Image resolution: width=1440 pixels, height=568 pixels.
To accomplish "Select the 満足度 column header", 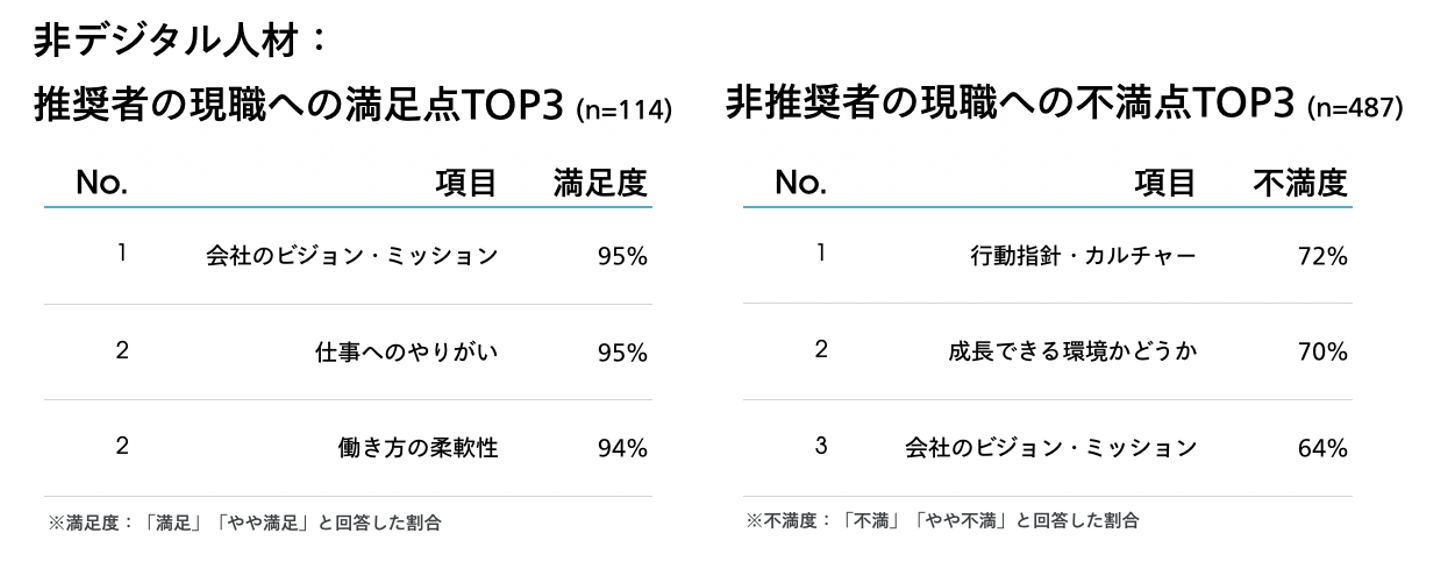I will 600,183.
